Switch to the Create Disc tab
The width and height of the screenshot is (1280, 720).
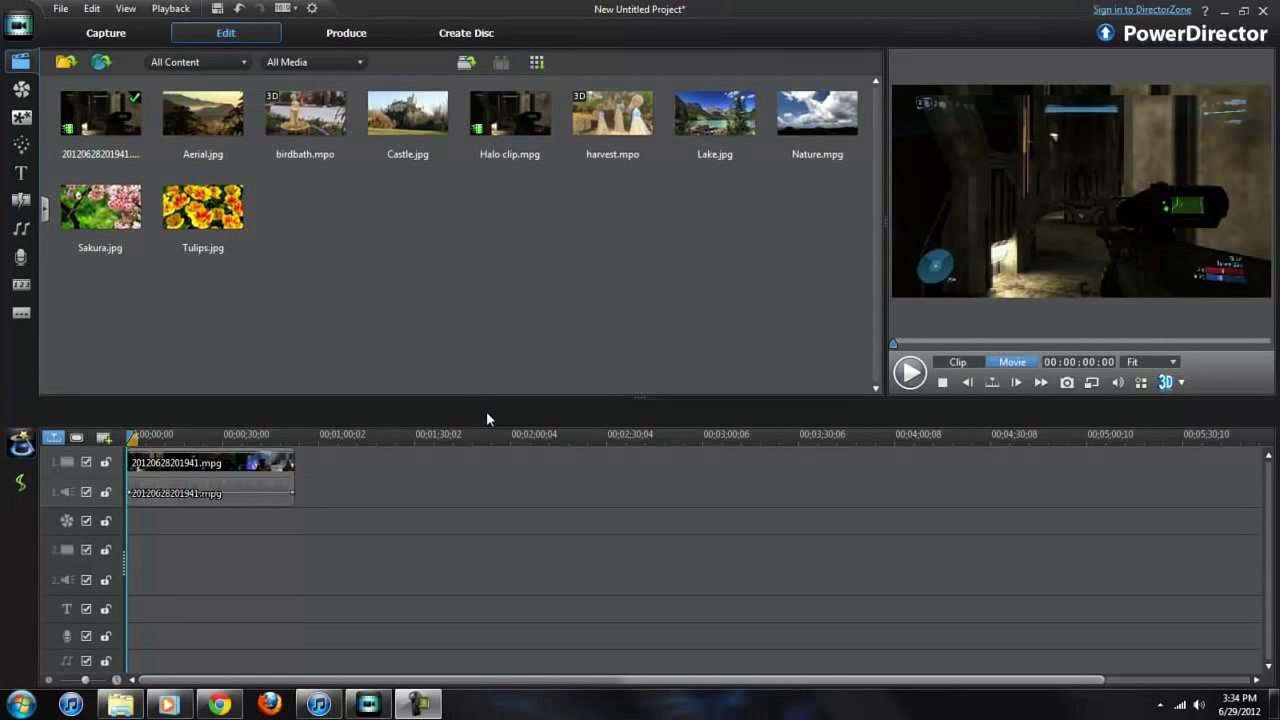(466, 33)
